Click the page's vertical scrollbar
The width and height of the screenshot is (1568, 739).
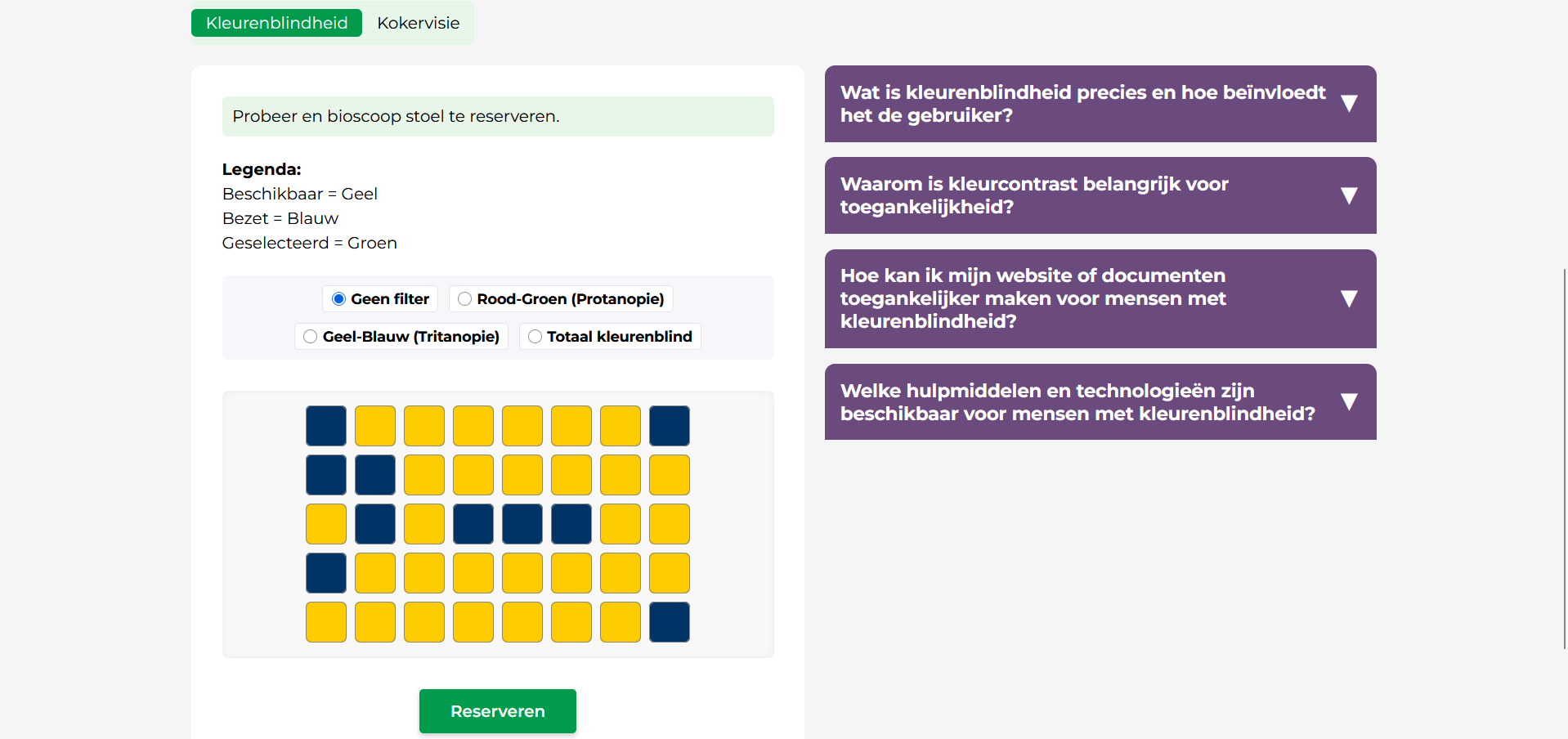pos(1565,458)
